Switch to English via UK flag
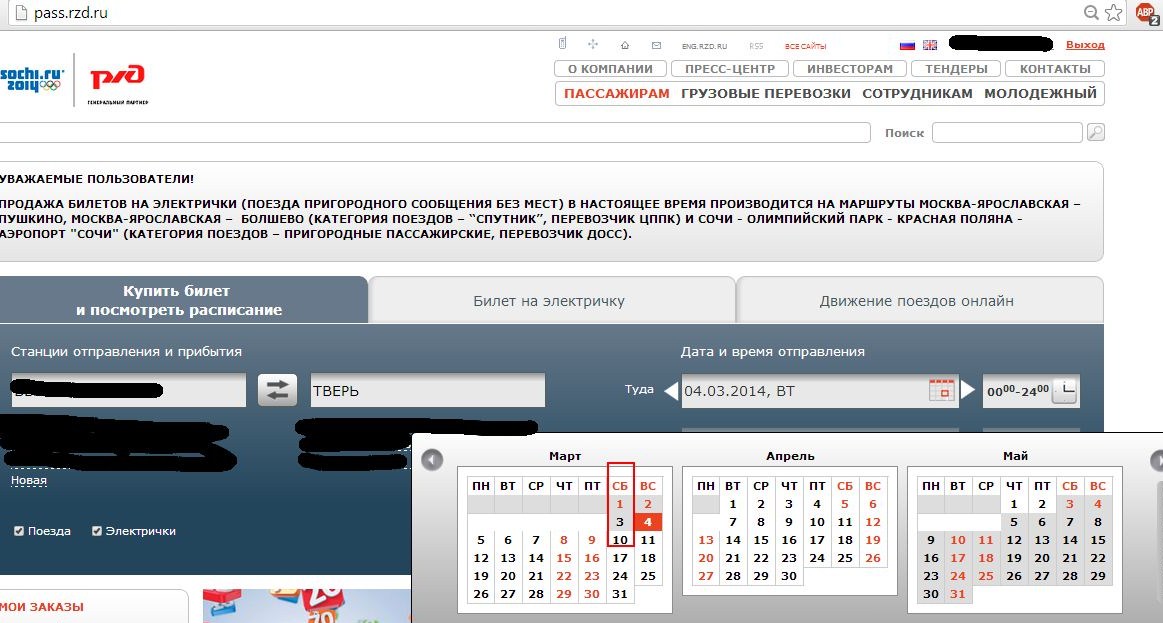 click(930, 45)
